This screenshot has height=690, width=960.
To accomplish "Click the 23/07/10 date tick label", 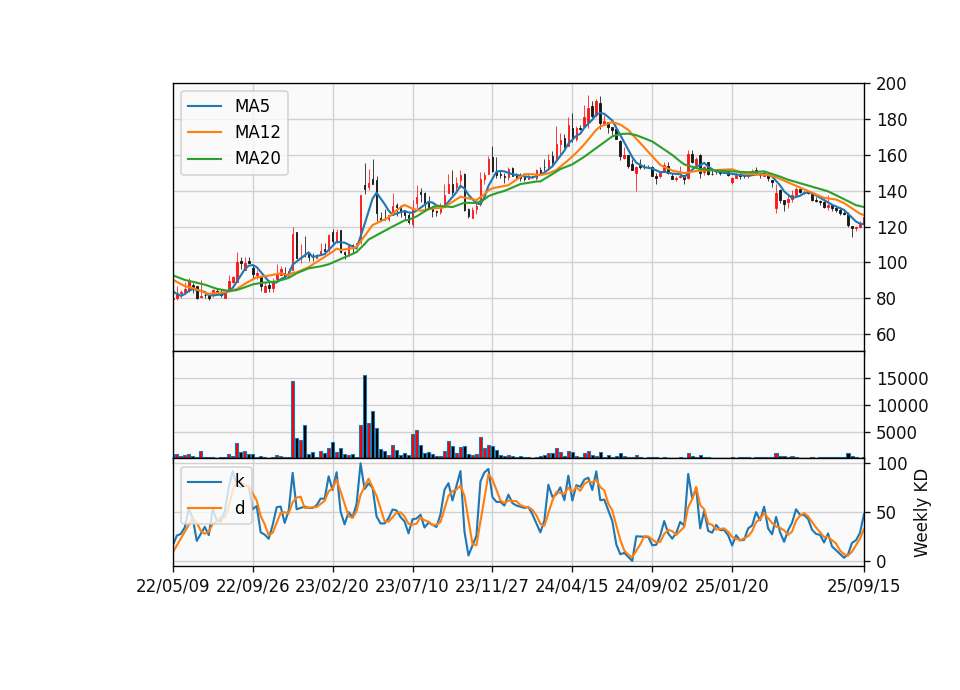I will pos(412,586).
